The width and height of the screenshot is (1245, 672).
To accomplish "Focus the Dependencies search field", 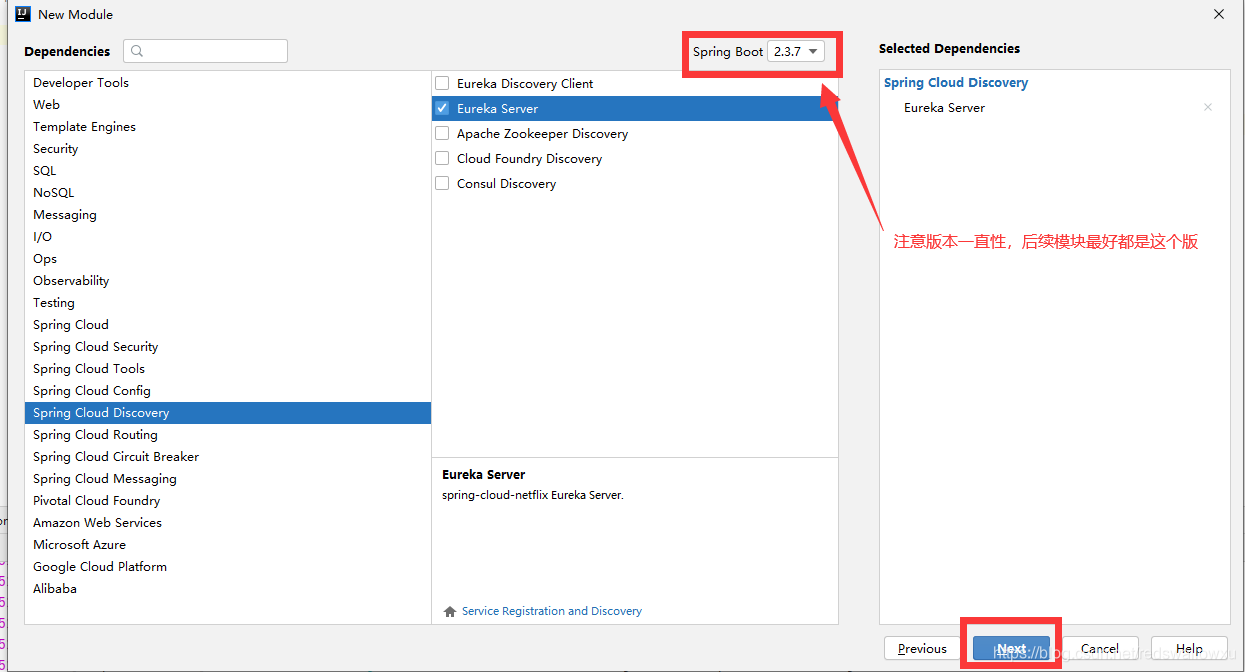I will 205,51.
